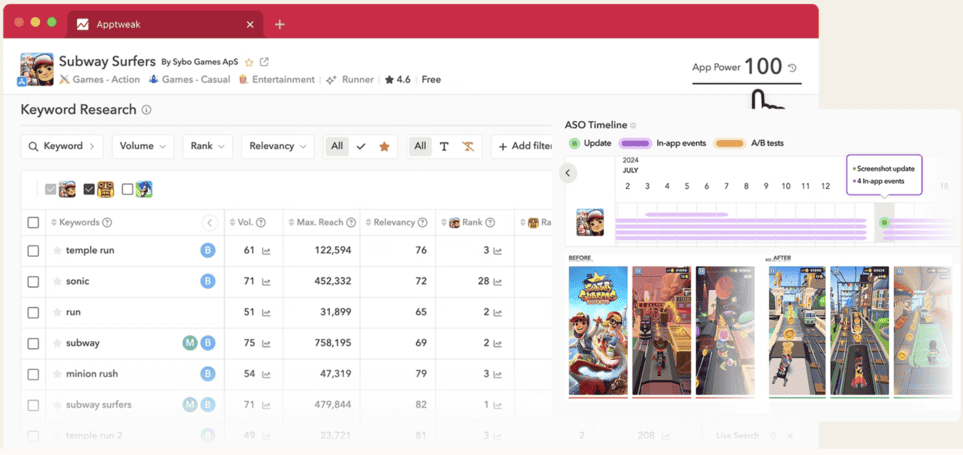Screen dimensions: 963x455
Task: Select the All text type filter
Action: [420, 146]
